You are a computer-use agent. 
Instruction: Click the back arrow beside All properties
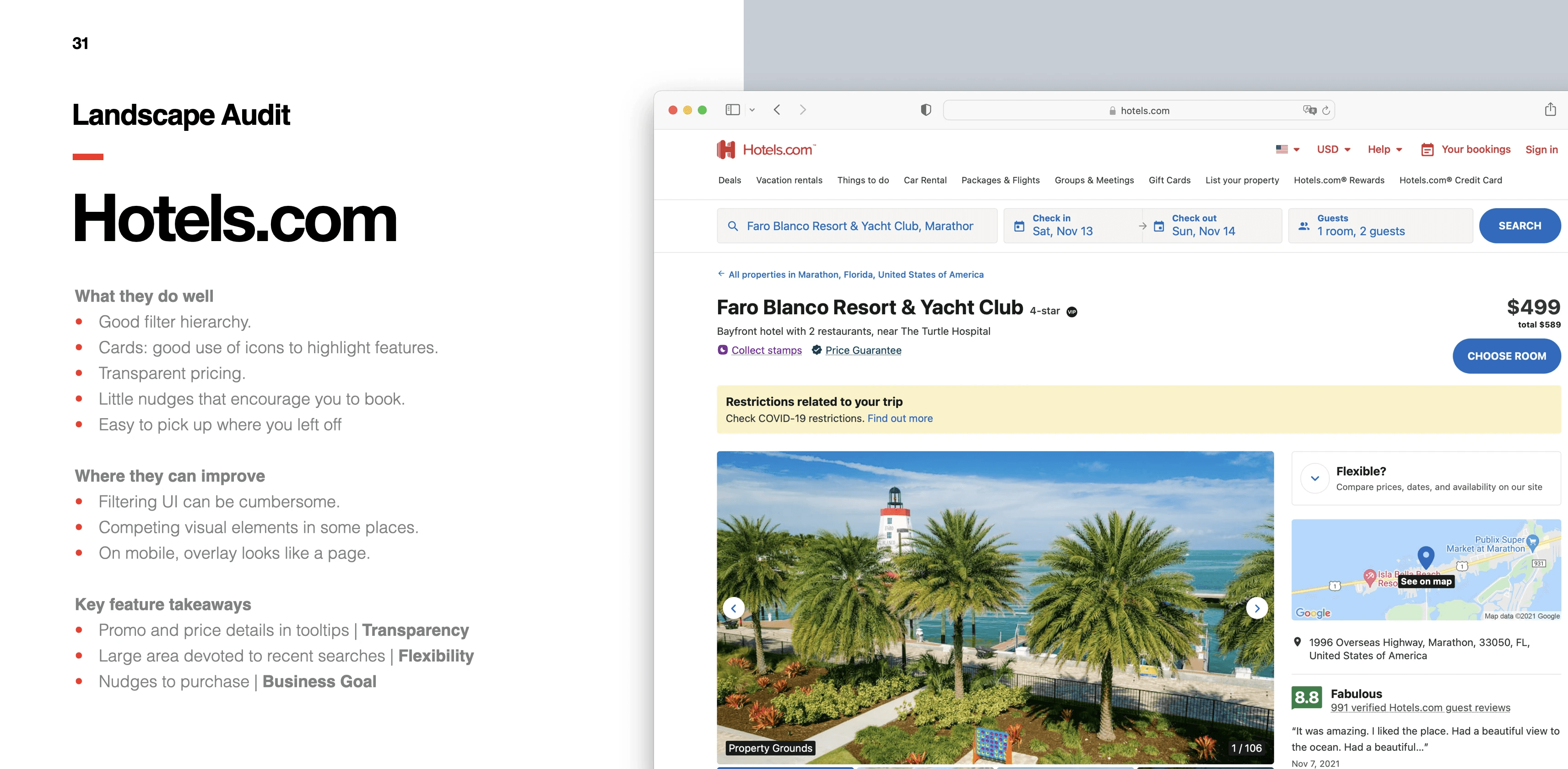click(x=721, y=274)
